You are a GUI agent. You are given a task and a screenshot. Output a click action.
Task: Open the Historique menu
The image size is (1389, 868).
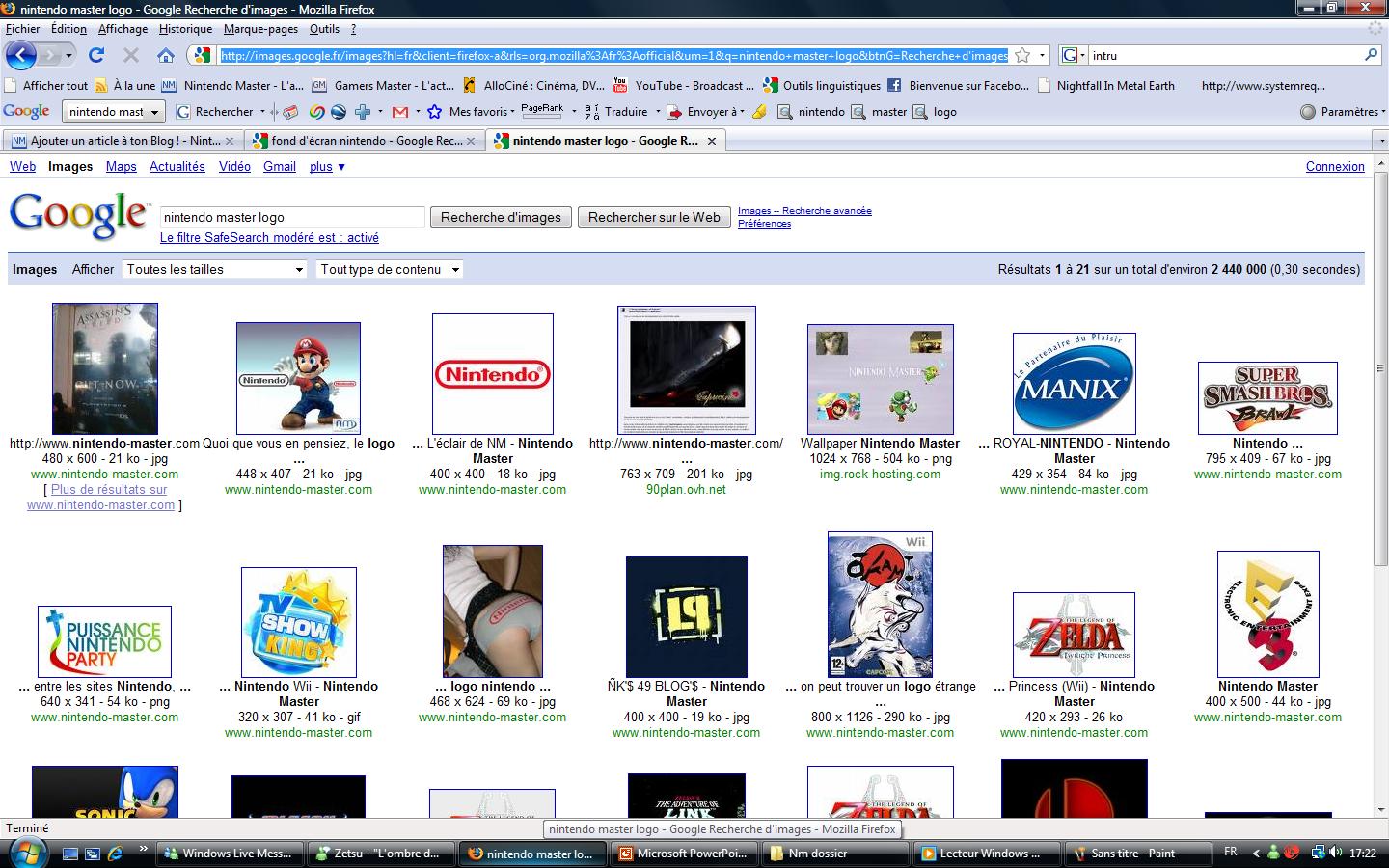[185, 29]
